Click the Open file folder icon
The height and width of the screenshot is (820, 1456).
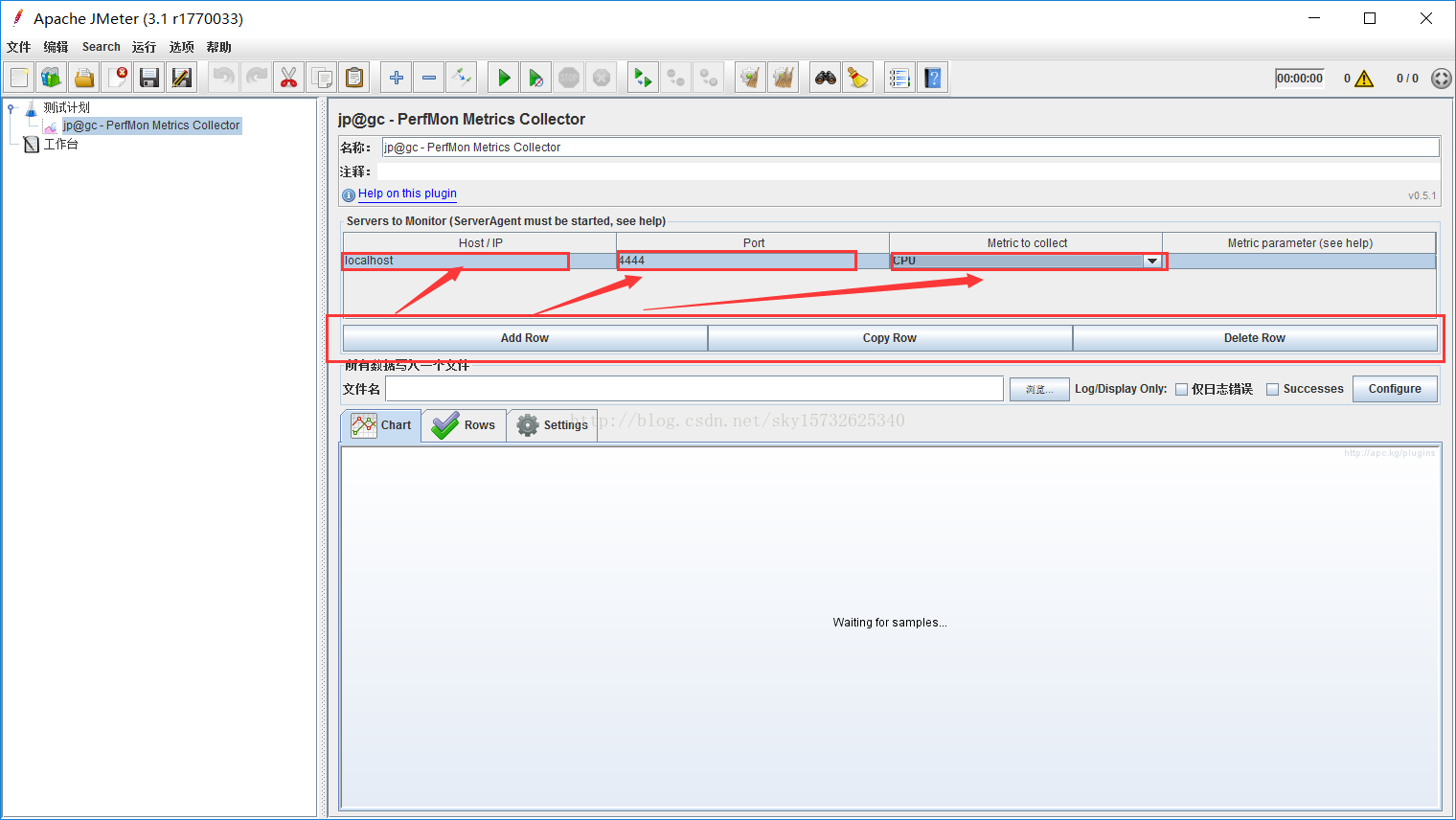[84, 78]
